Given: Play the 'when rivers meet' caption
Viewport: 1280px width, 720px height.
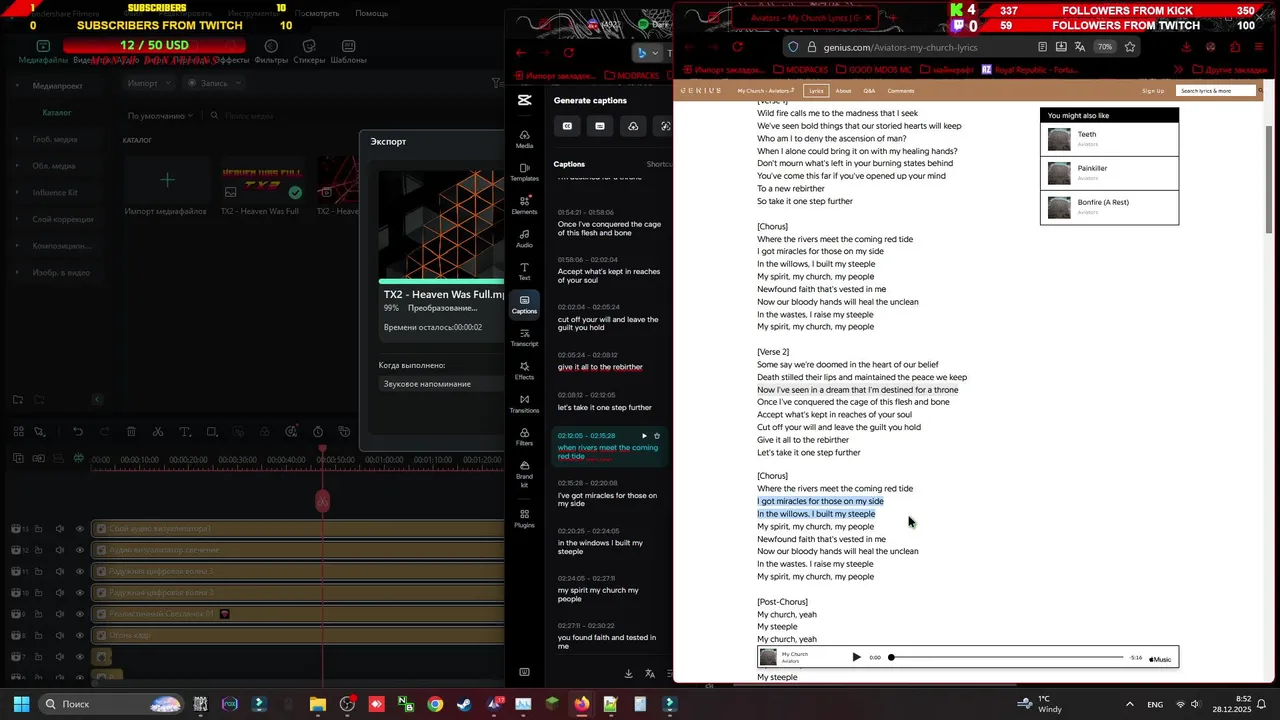Looking at the screenshot, I should coord(644,436).
